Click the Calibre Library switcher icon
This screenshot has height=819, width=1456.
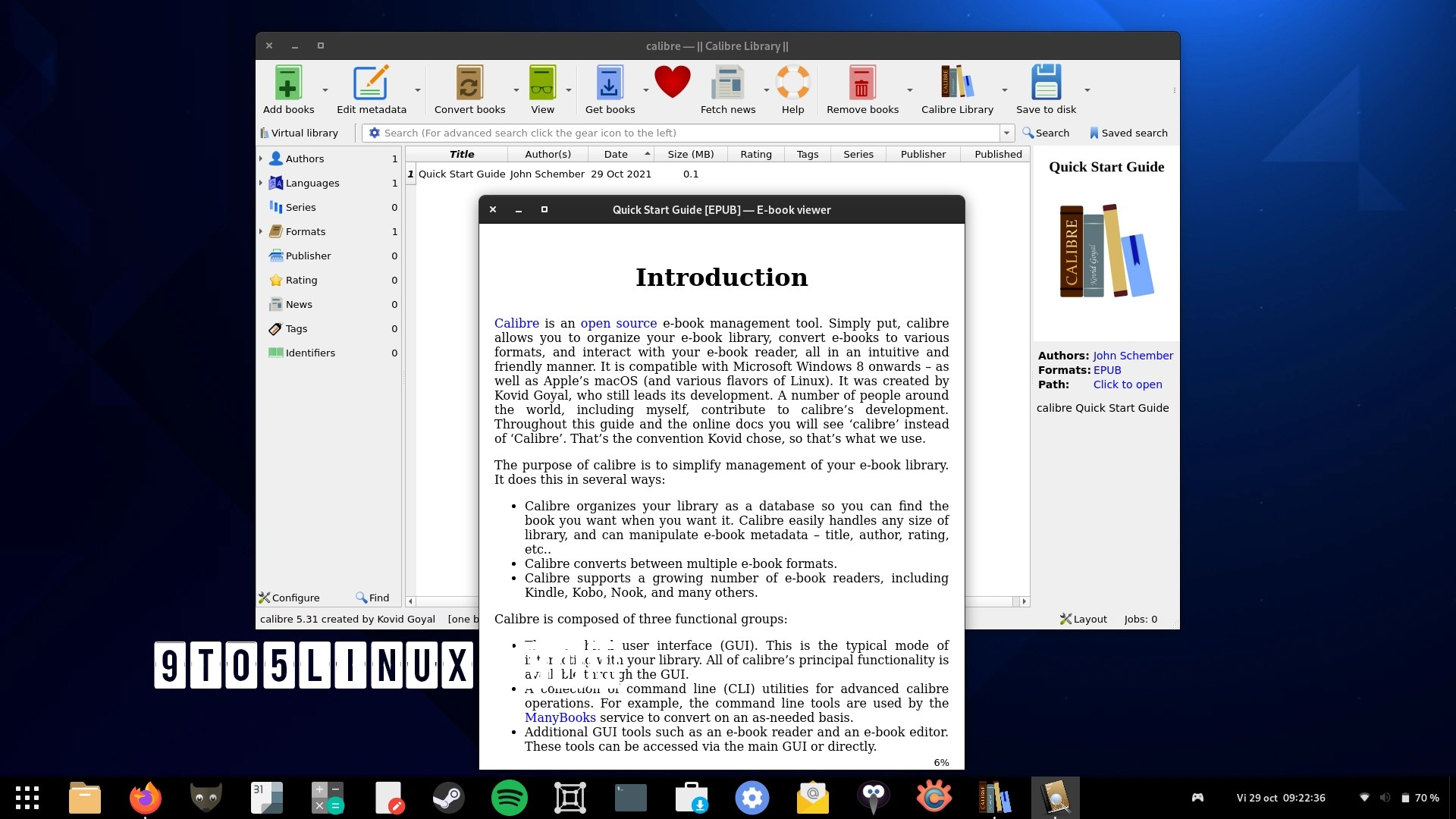click(x=956, y=82)
